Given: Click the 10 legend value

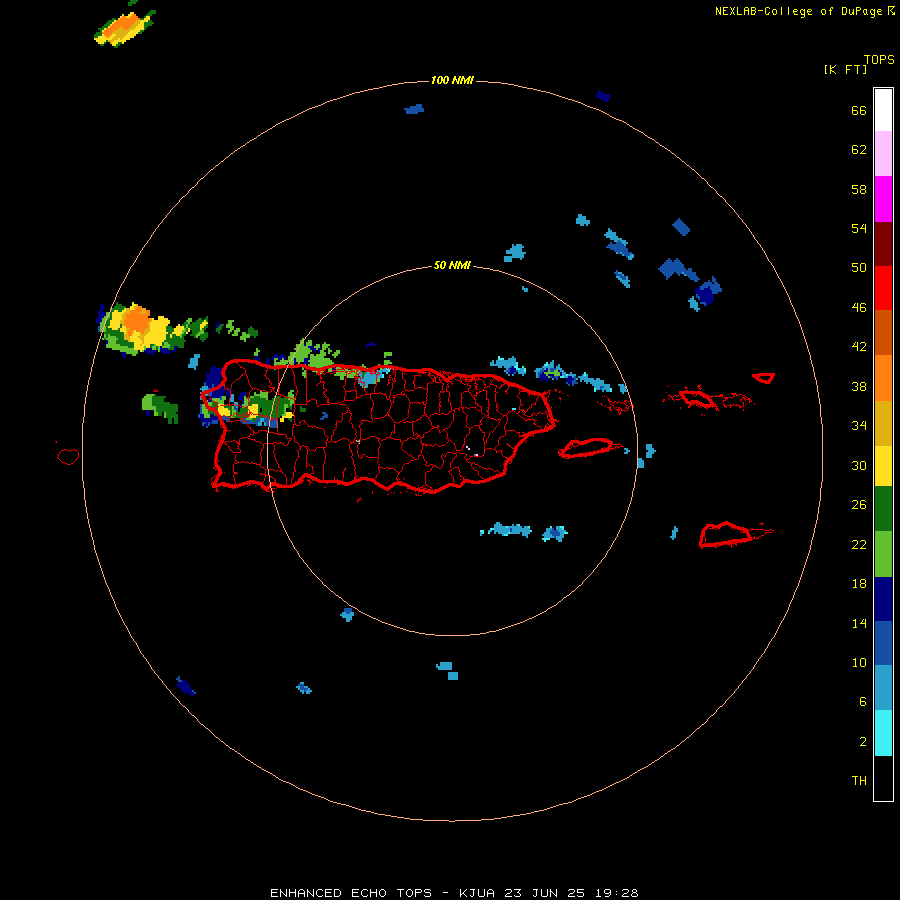Looking at the screenshot, I should 859,662.
